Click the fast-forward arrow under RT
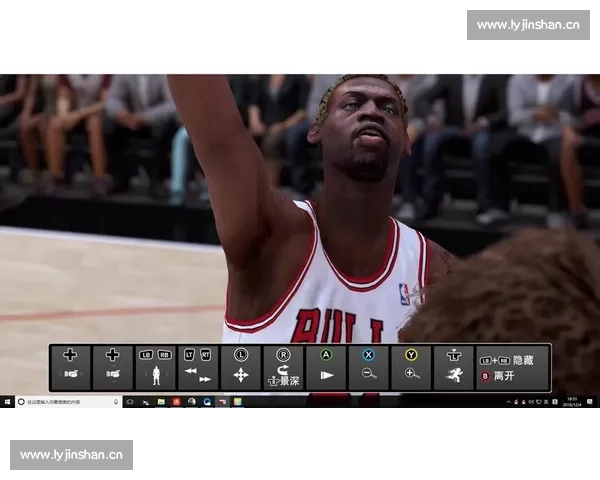 pyautogui.click(x=205, y=379)
